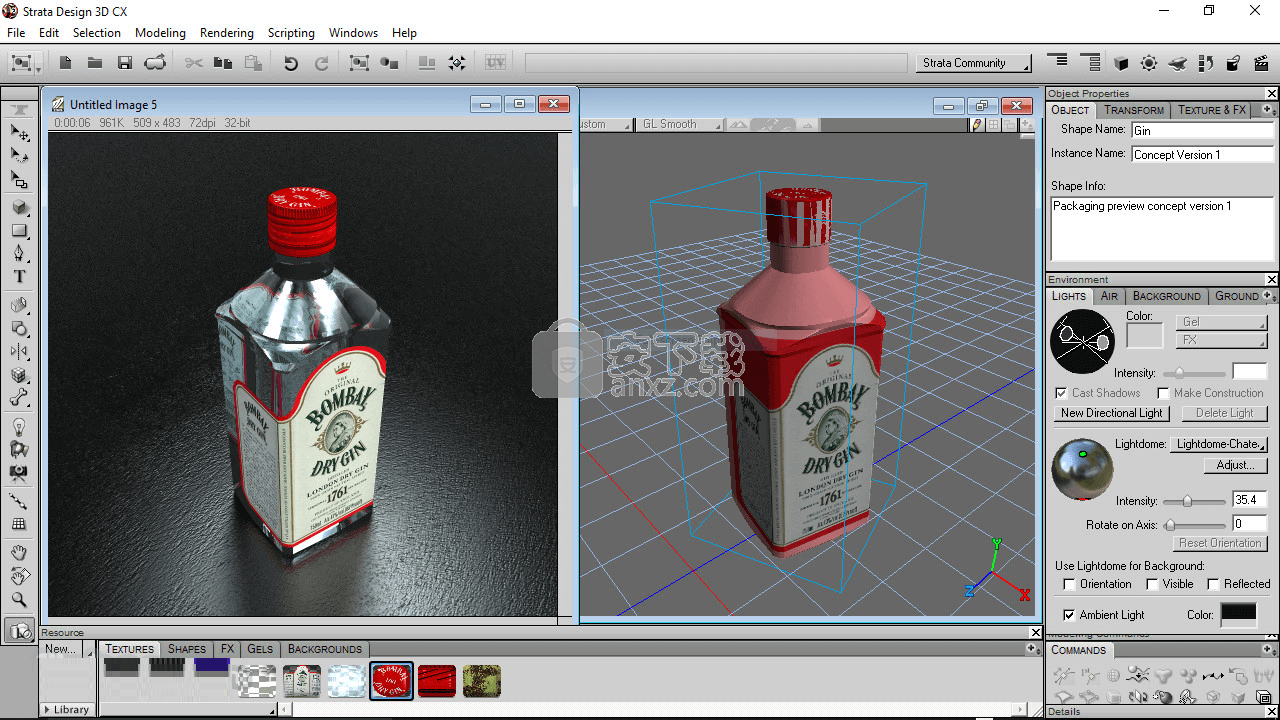Click the Lightdome Intensity slider
Image resolution: width=1280 pixels, height=720 pixels.
click(1195, 500)
